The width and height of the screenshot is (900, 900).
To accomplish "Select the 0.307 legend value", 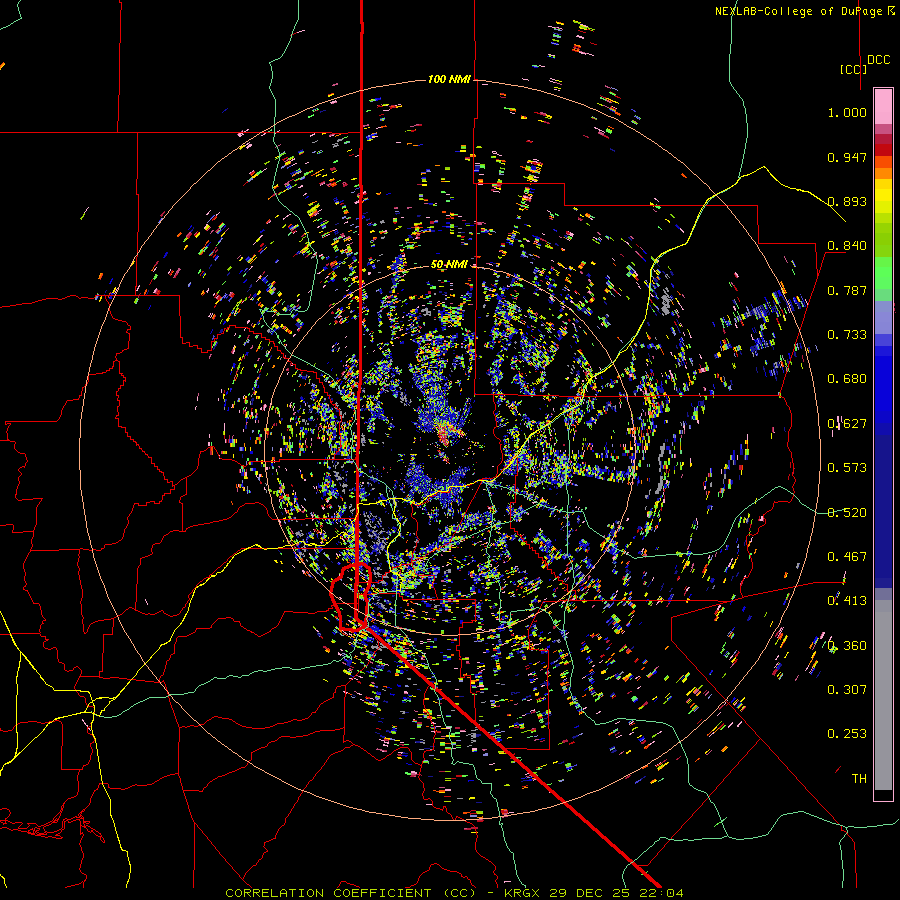I will pyautogui.click(x=847, y=690).
